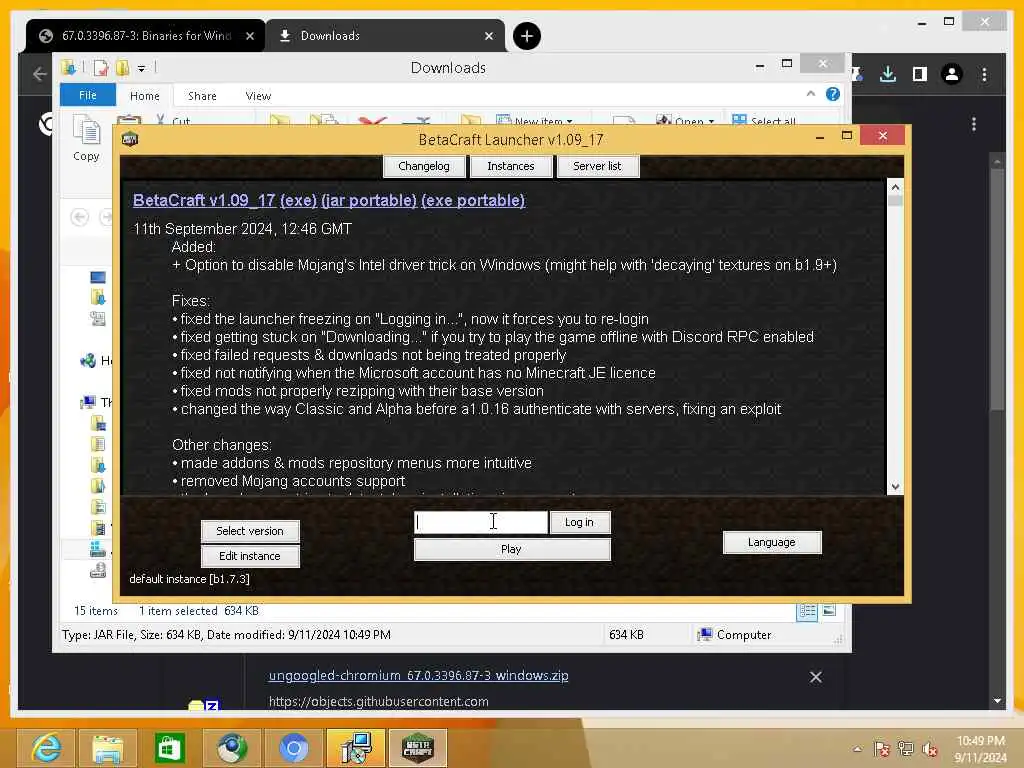Image resolution: width=1024 pixels, height=768 pixels.
Task: Click the changelog scroll-up arrow
Action: pos(895,187)
